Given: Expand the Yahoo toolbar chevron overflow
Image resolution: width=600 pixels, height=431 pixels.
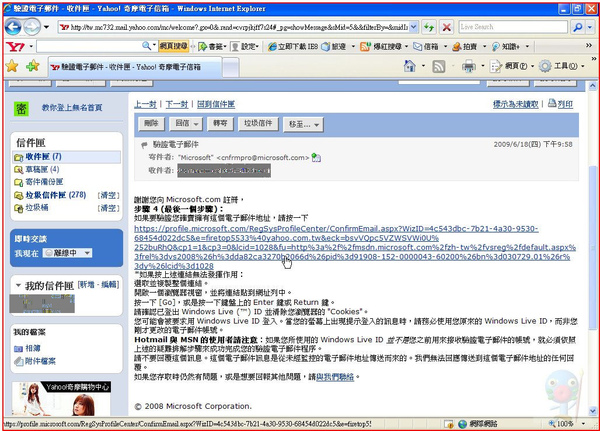Looking at the screenshot, I should pyautogui.click(x=589, y=46).
